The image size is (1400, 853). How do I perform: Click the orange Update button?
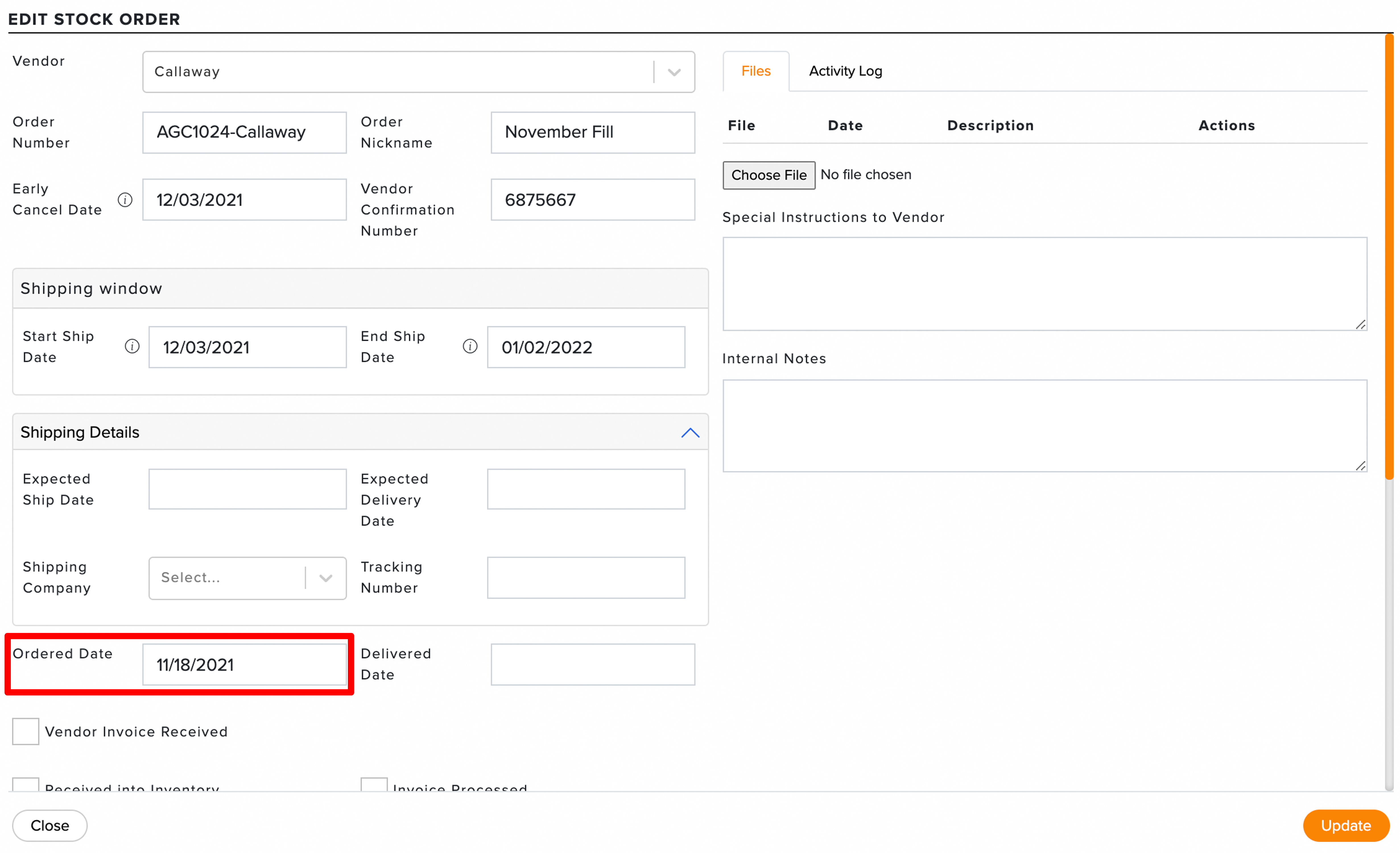pyautogui.click(x=1346, y=826)
